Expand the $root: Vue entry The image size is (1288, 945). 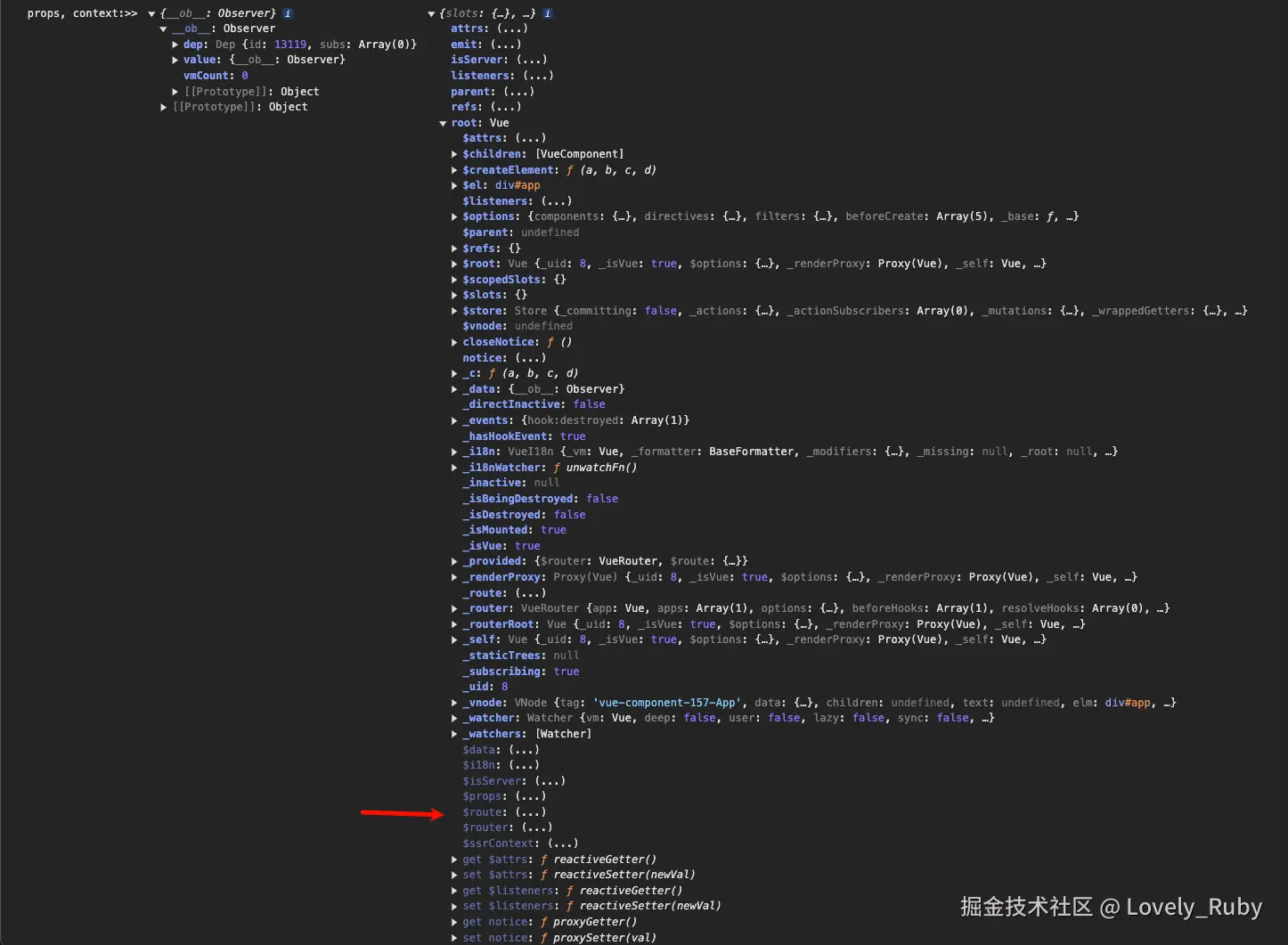click(x=454, y=265)
